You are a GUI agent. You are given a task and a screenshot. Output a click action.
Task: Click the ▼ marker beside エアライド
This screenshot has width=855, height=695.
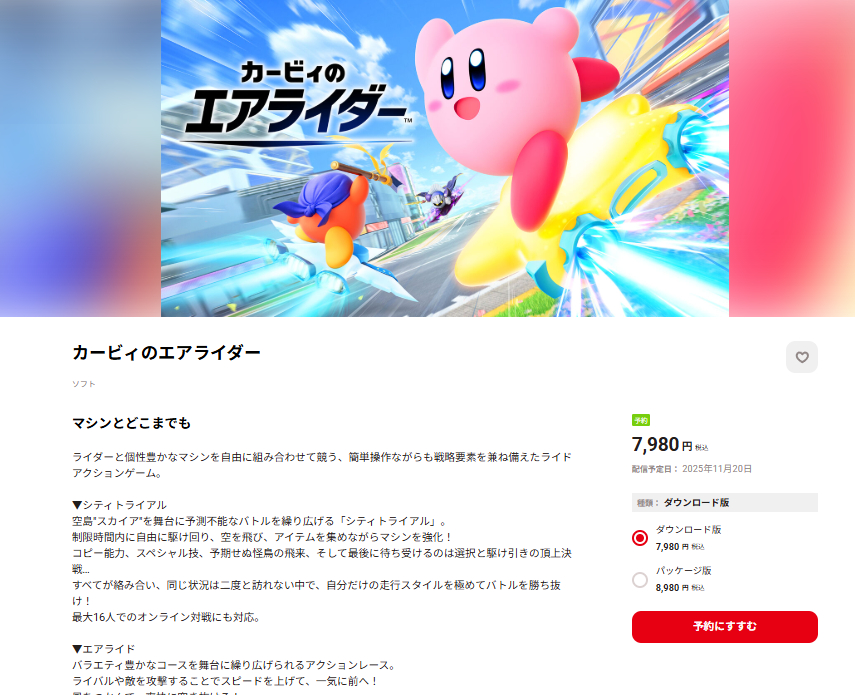pos(77,649)
